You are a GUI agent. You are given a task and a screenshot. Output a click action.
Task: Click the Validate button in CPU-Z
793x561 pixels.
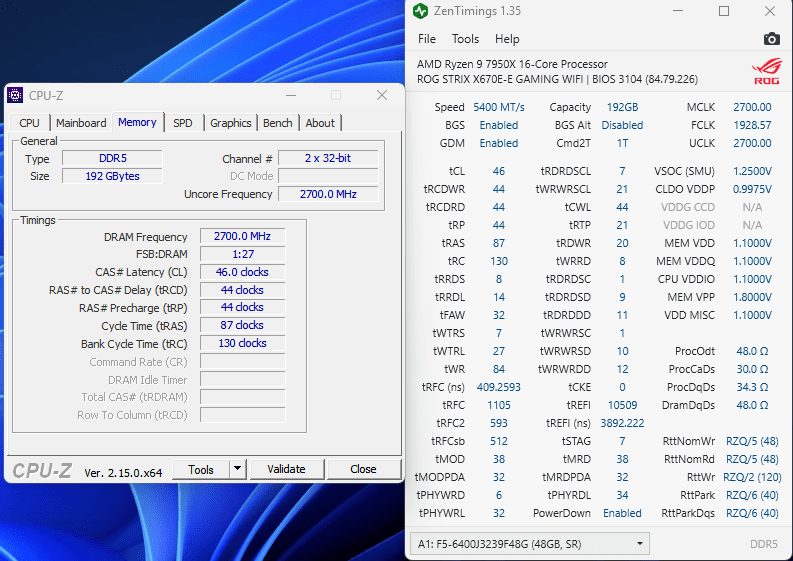(x=286, y=469)
